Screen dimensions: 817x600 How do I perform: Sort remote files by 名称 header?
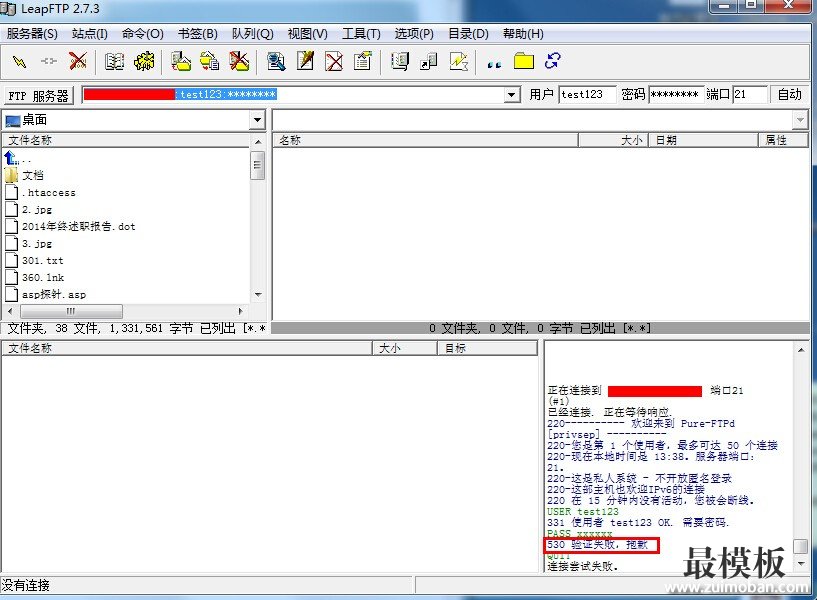[425, 141]
